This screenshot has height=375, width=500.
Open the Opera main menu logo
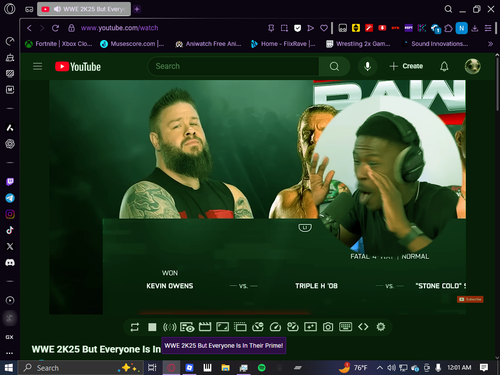click(10, 9)
